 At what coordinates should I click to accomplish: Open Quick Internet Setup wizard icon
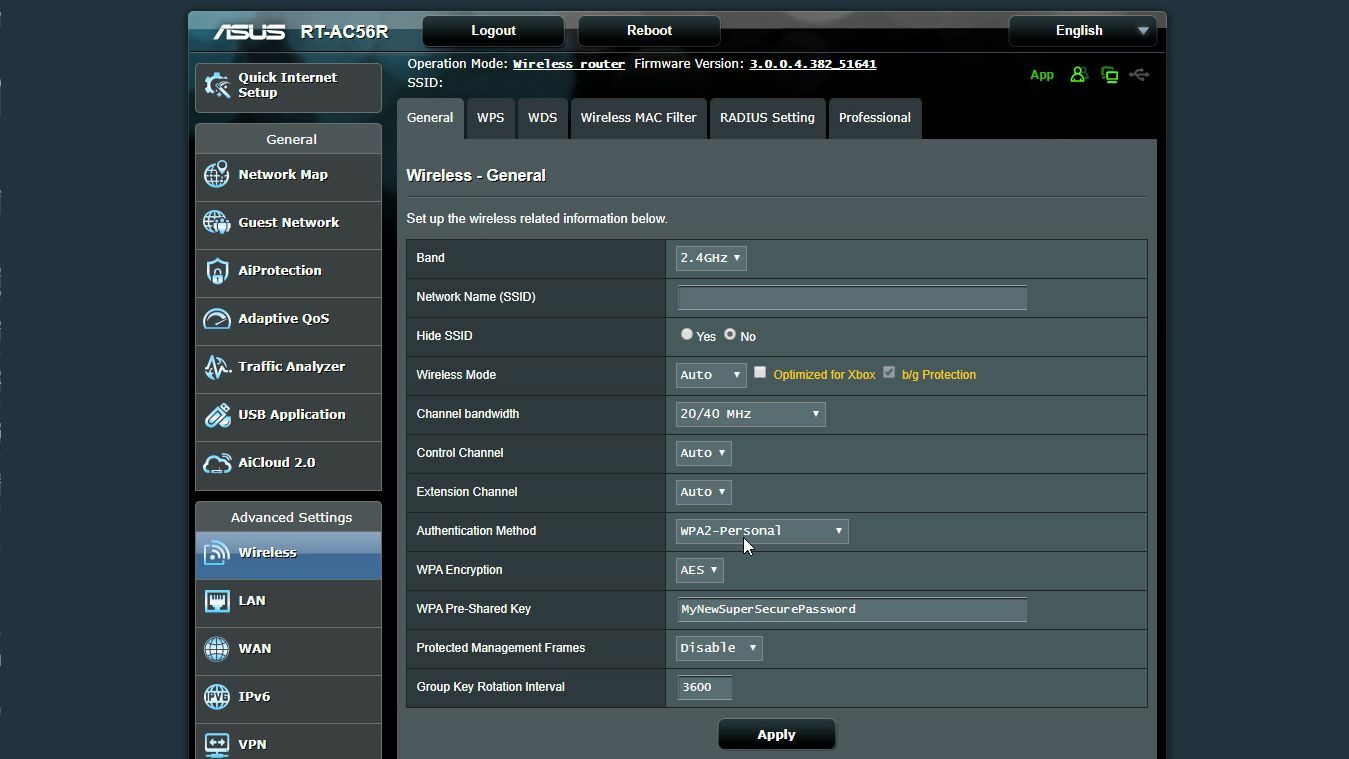tap(217, 86)
